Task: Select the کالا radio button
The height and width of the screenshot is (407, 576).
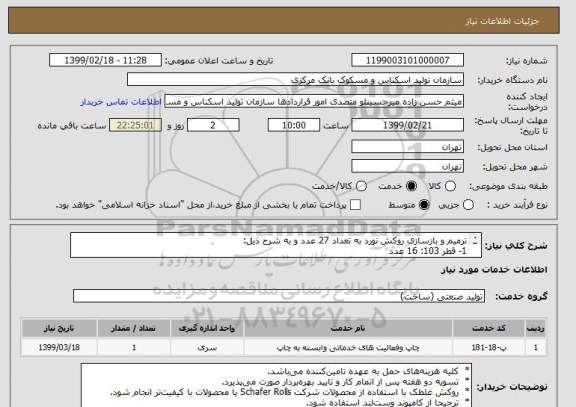Action: [x=450, y=186]
